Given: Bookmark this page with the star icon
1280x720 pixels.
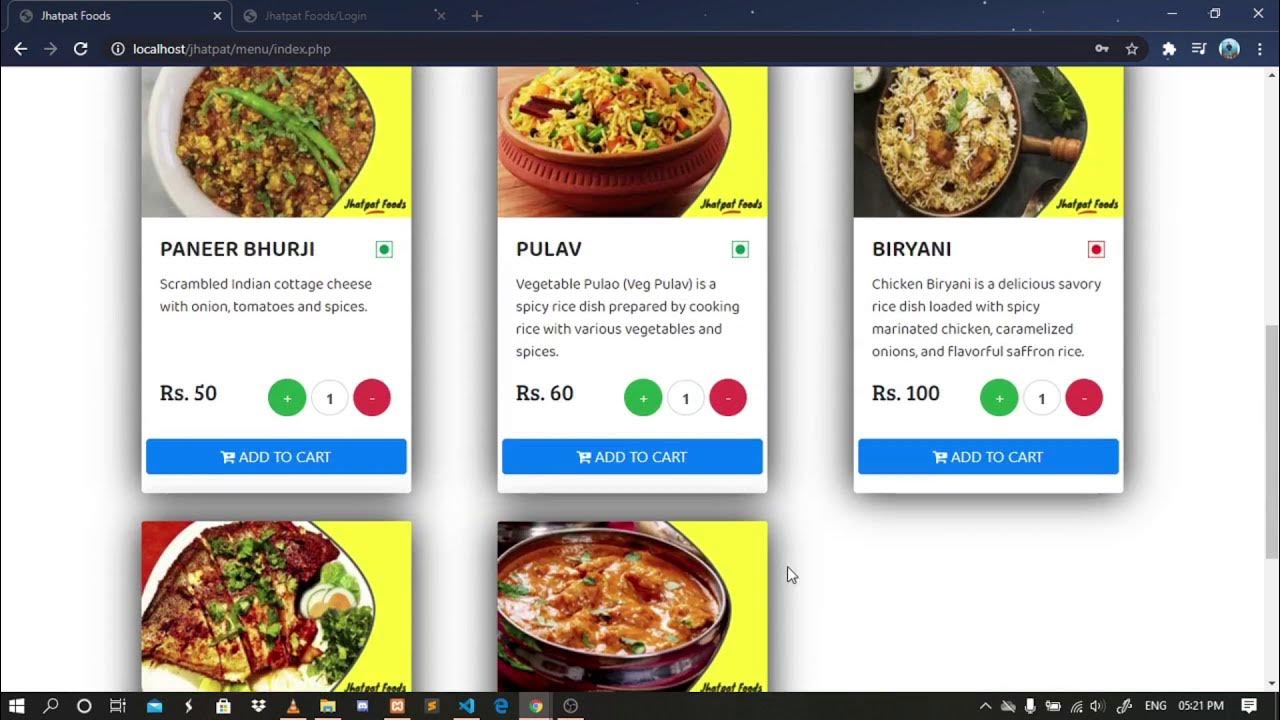Looking at the screenshot, I should point(1132,49).
